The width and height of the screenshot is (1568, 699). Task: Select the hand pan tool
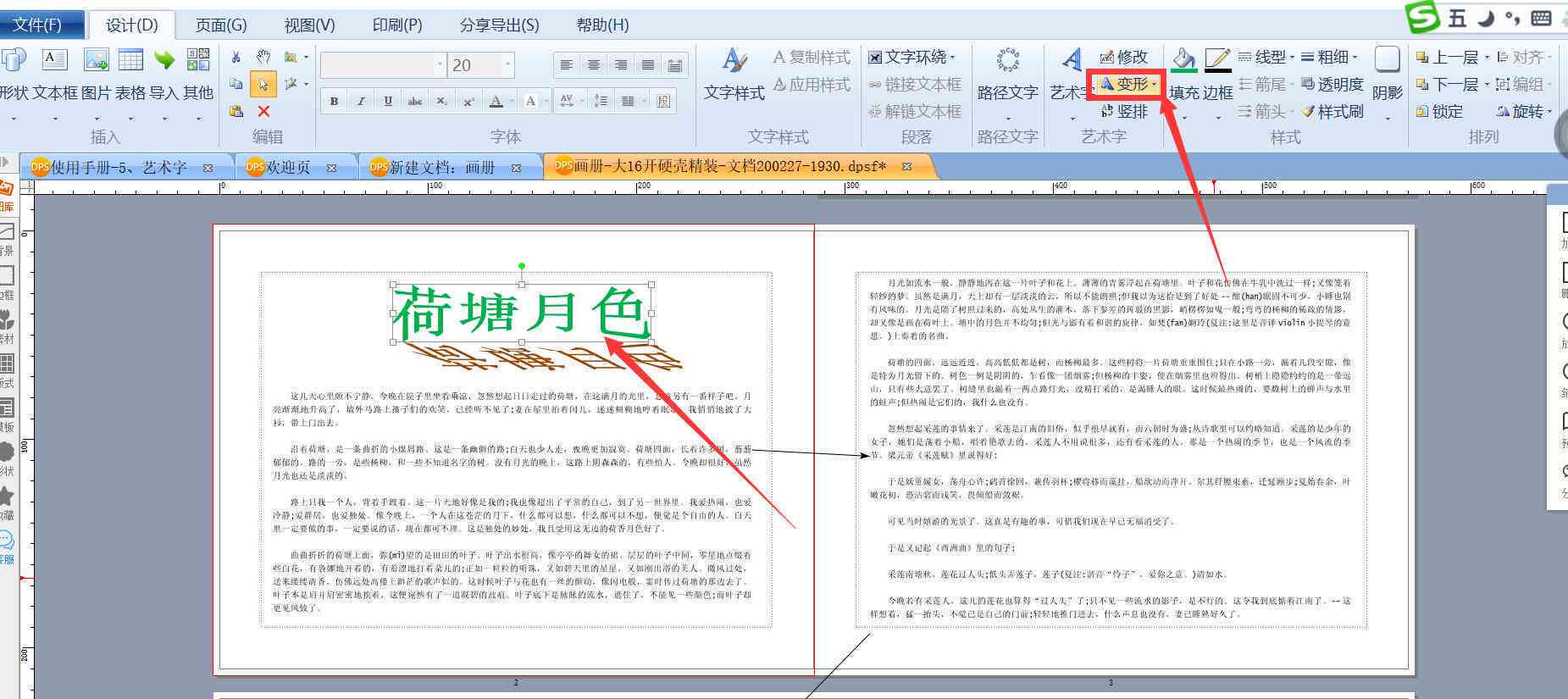(x=263, y=58)
